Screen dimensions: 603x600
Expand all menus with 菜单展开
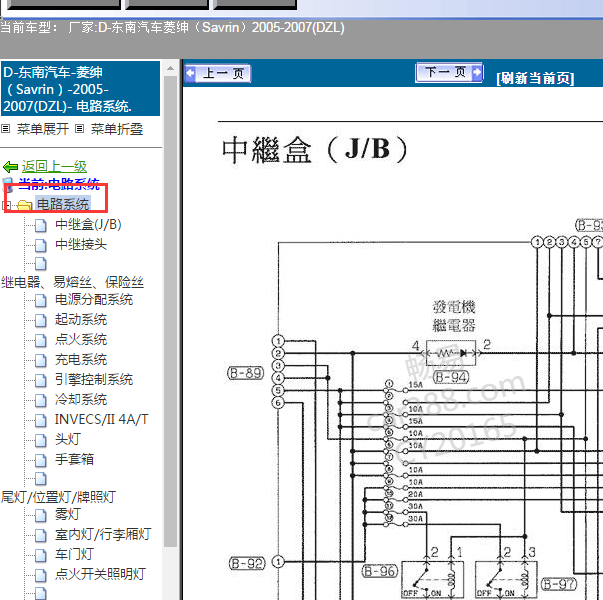click(x=43, y=129)
